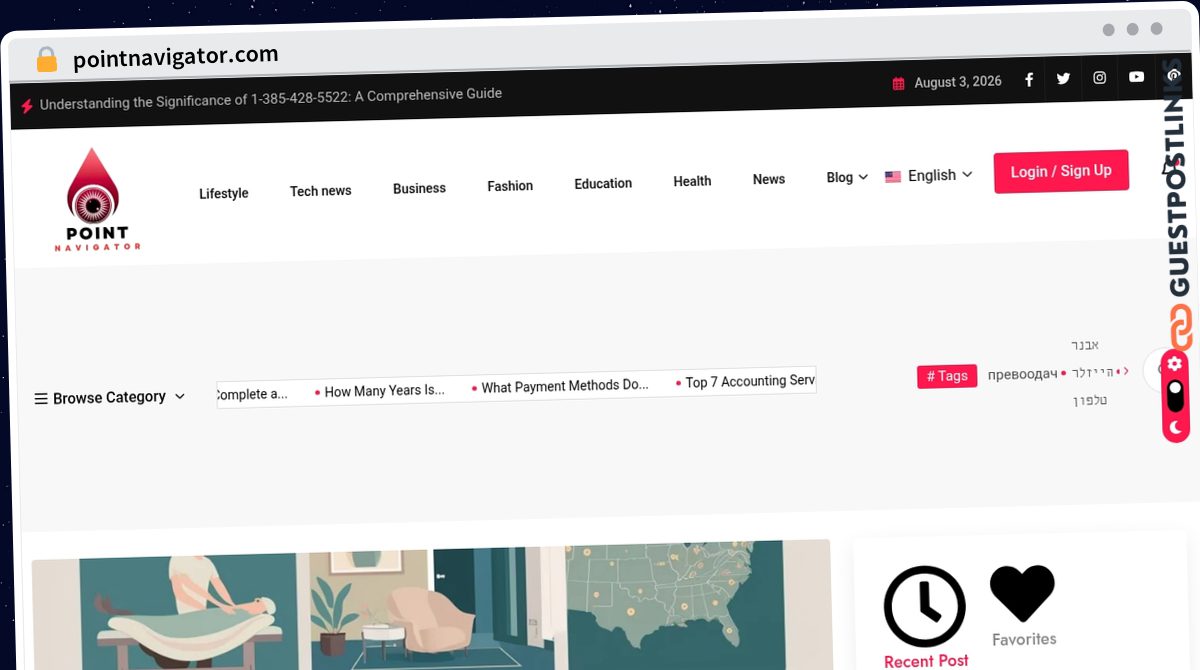The image size is (1200, 670).
Task: Click the August 3, 2026 date text
Action: pos(958,82)
